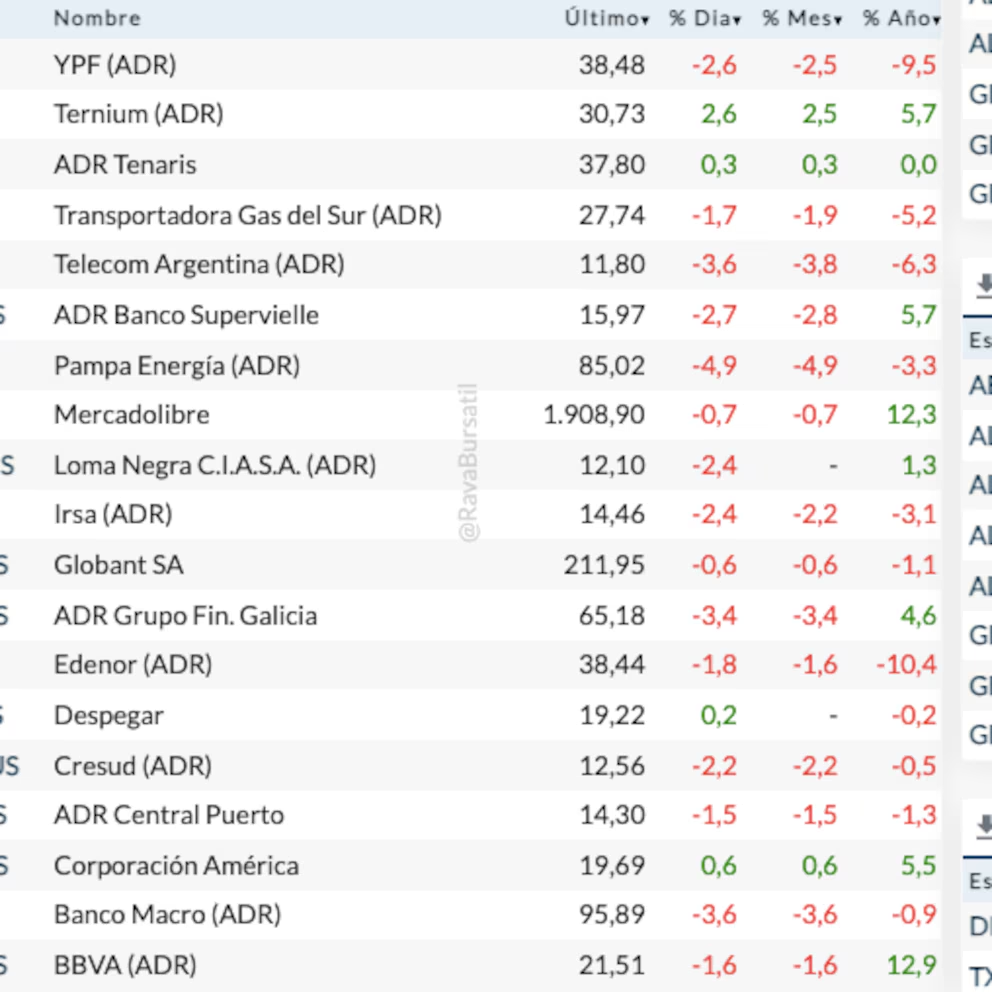Click the Nombre column header
992x992 pixels.
click(97, 18)
